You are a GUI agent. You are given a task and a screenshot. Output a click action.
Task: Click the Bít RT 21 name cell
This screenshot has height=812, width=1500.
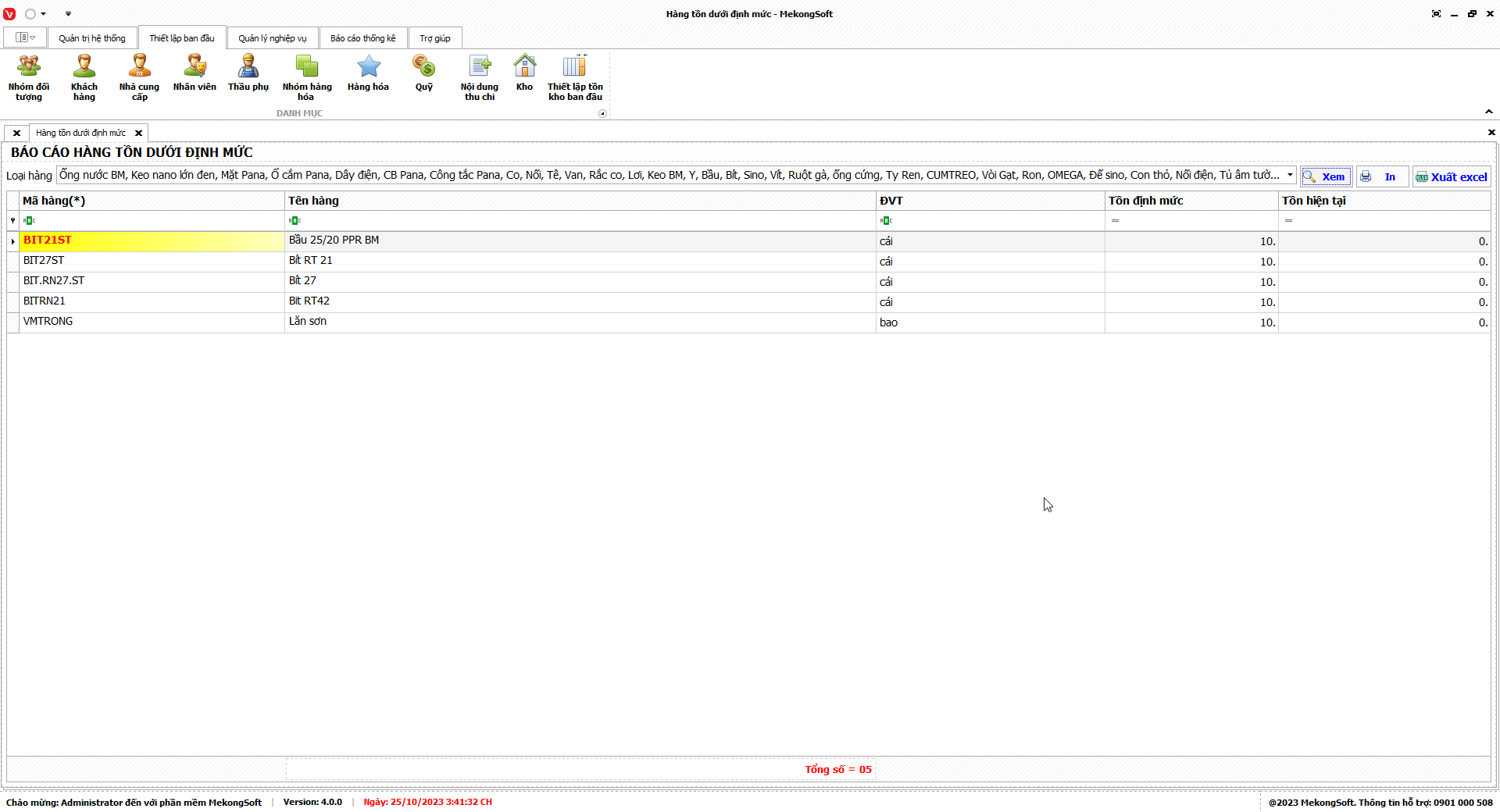[x=580, y=262]
